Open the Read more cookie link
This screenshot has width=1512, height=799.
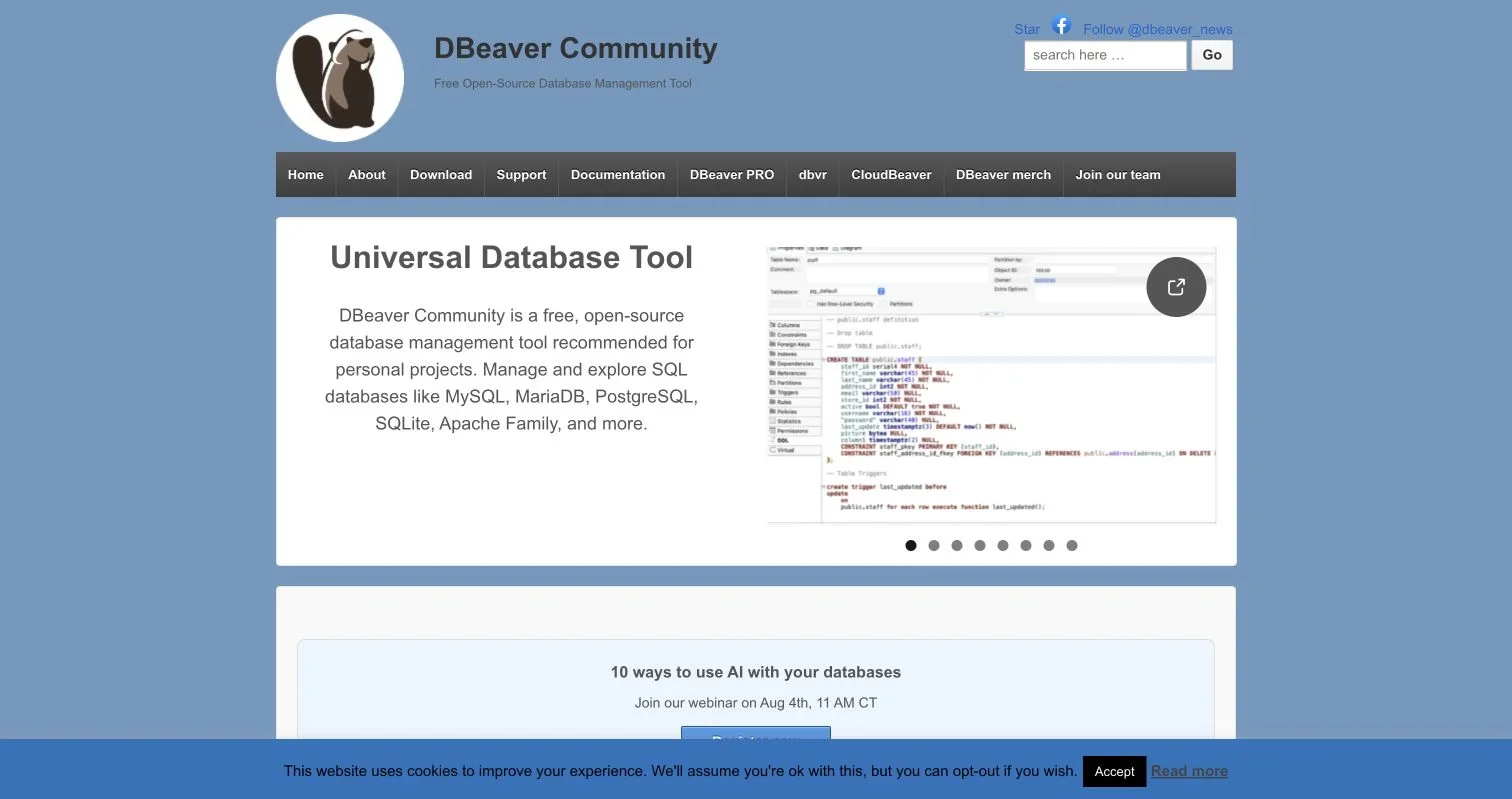[1189, 771]
